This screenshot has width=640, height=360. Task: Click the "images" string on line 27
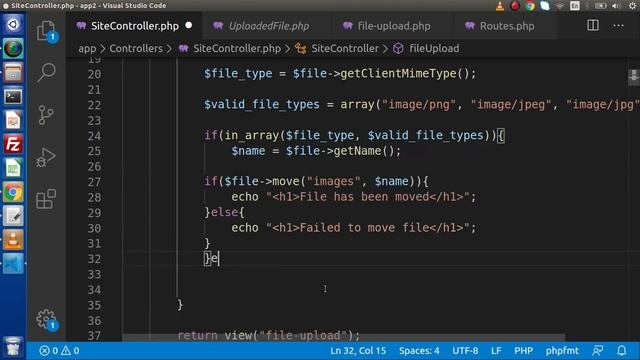pos(333,182)
